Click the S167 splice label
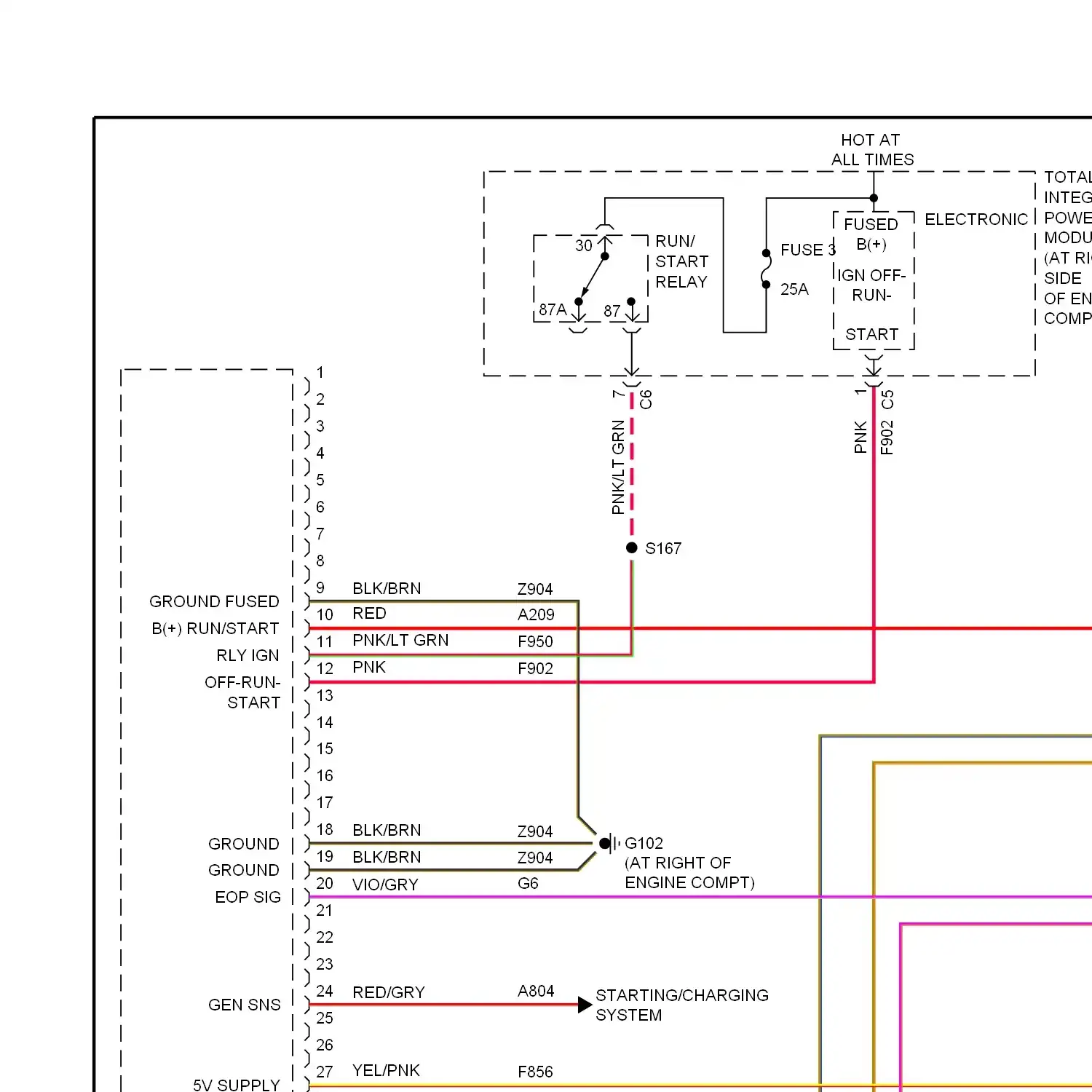Viewport: 1092px width, 1092px height. tap(663, 548)
